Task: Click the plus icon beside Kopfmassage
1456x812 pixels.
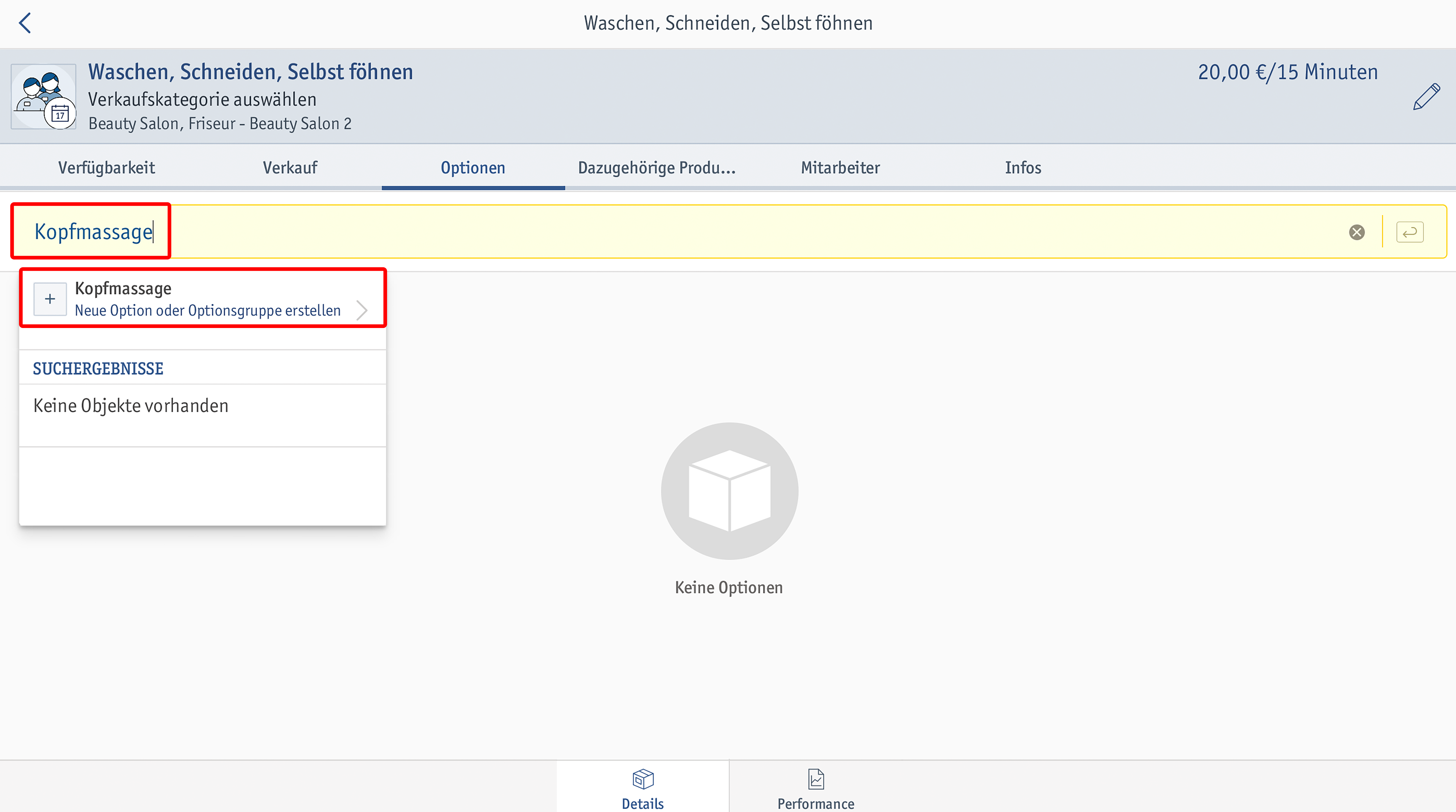Action: click(x=50, y=299)
